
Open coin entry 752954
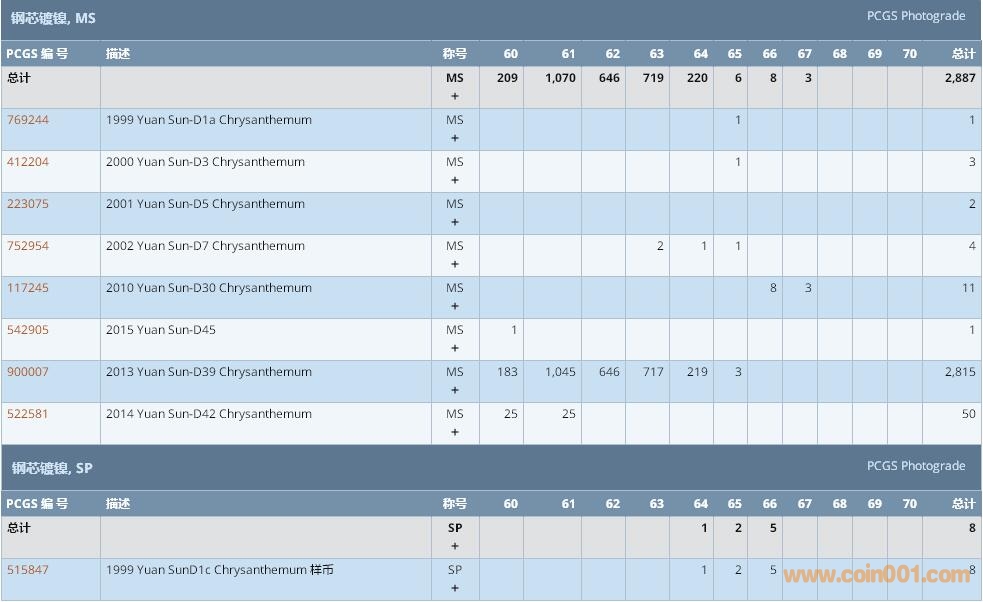(28, 246)
